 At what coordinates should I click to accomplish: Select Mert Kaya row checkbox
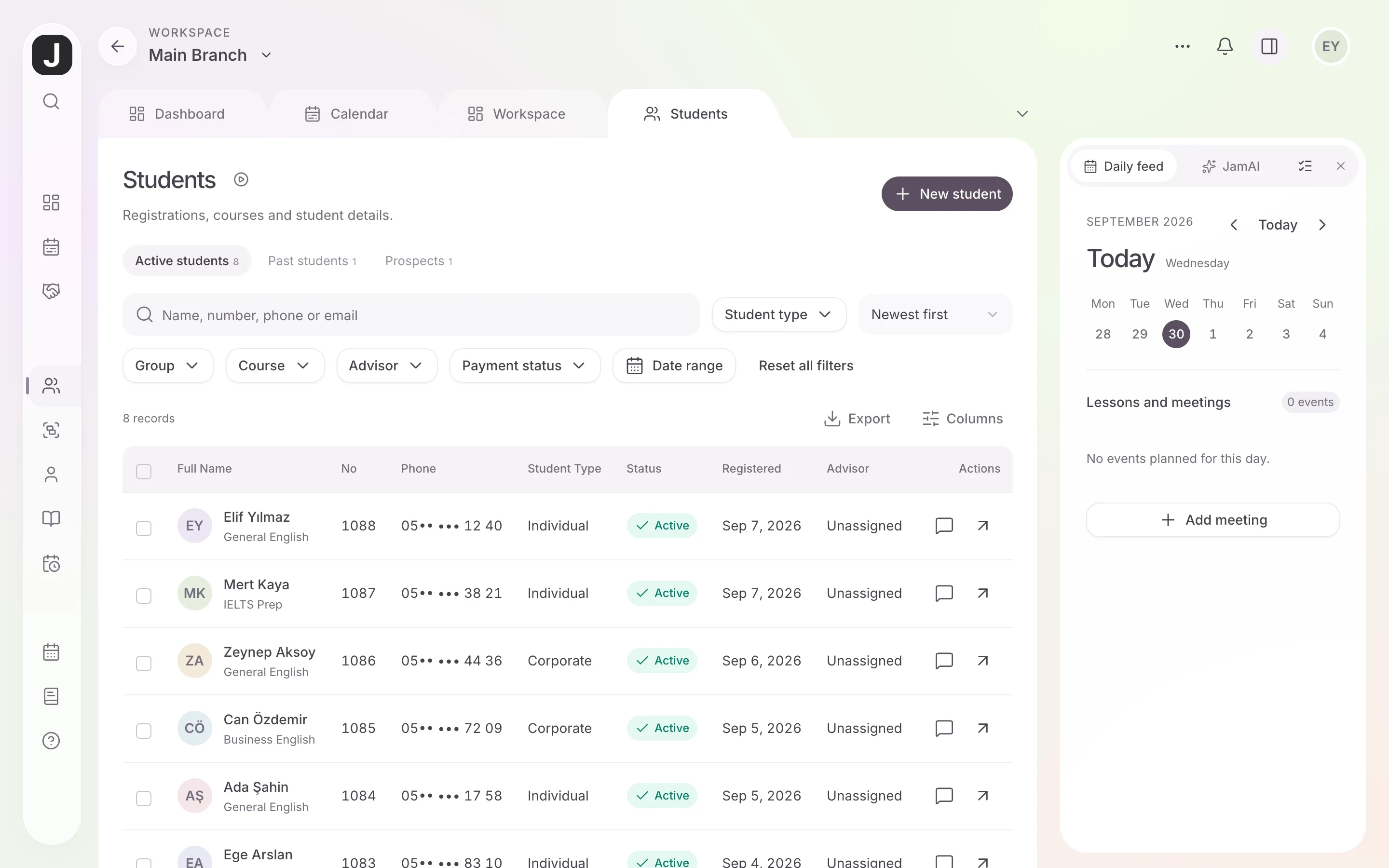coord(144,596)
